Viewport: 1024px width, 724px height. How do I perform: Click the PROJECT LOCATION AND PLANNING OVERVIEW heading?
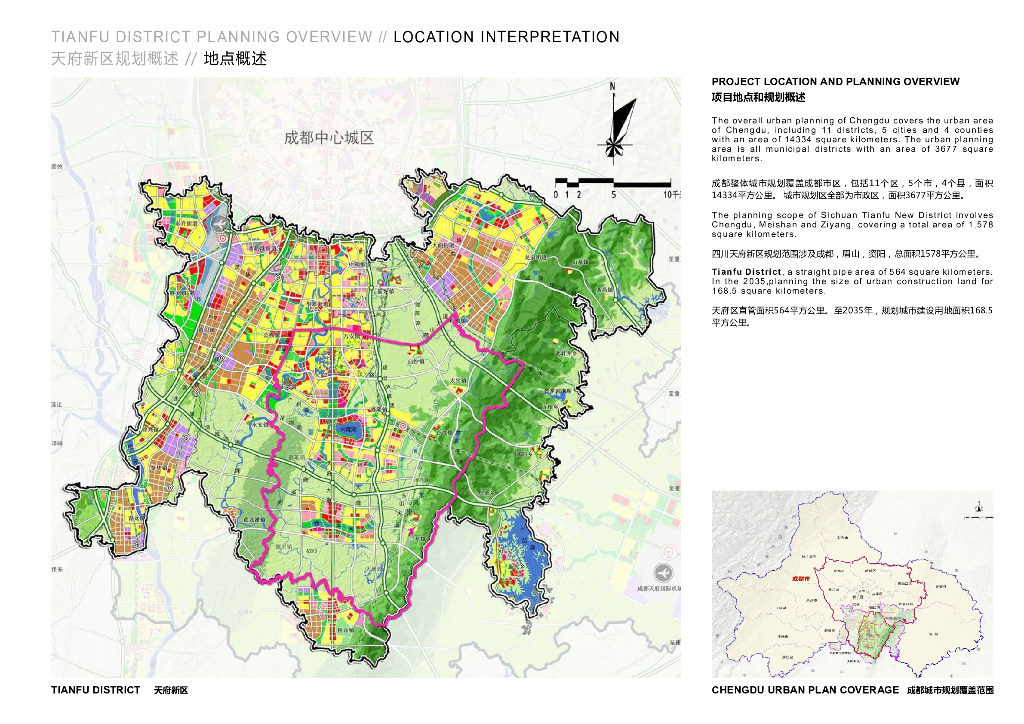(835, 81)
